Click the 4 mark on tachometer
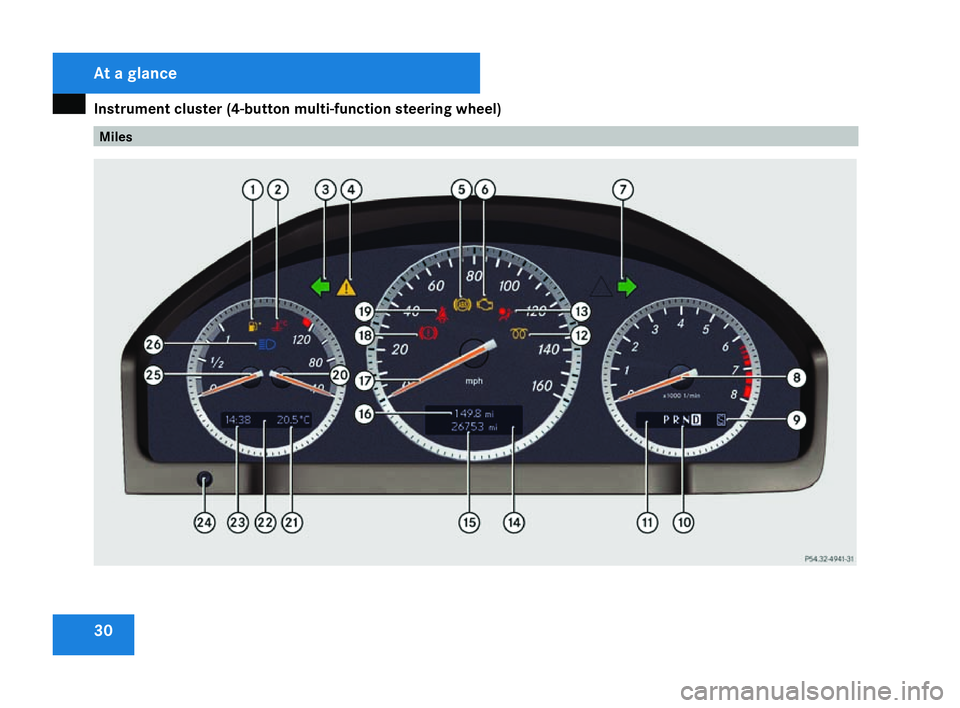Screen dimensions: 960x708 pyautogui.click(x=680, y=323)
